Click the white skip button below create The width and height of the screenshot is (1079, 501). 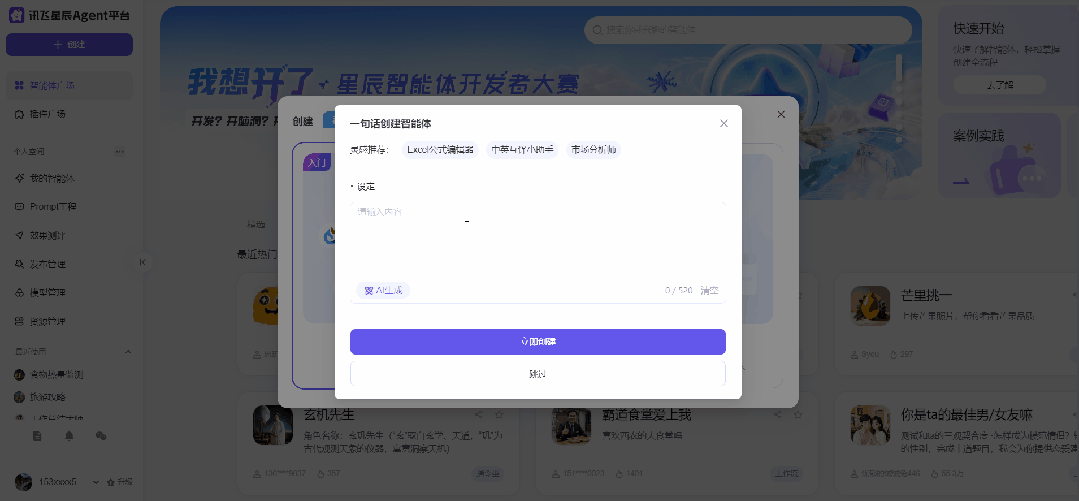point(537,373)
